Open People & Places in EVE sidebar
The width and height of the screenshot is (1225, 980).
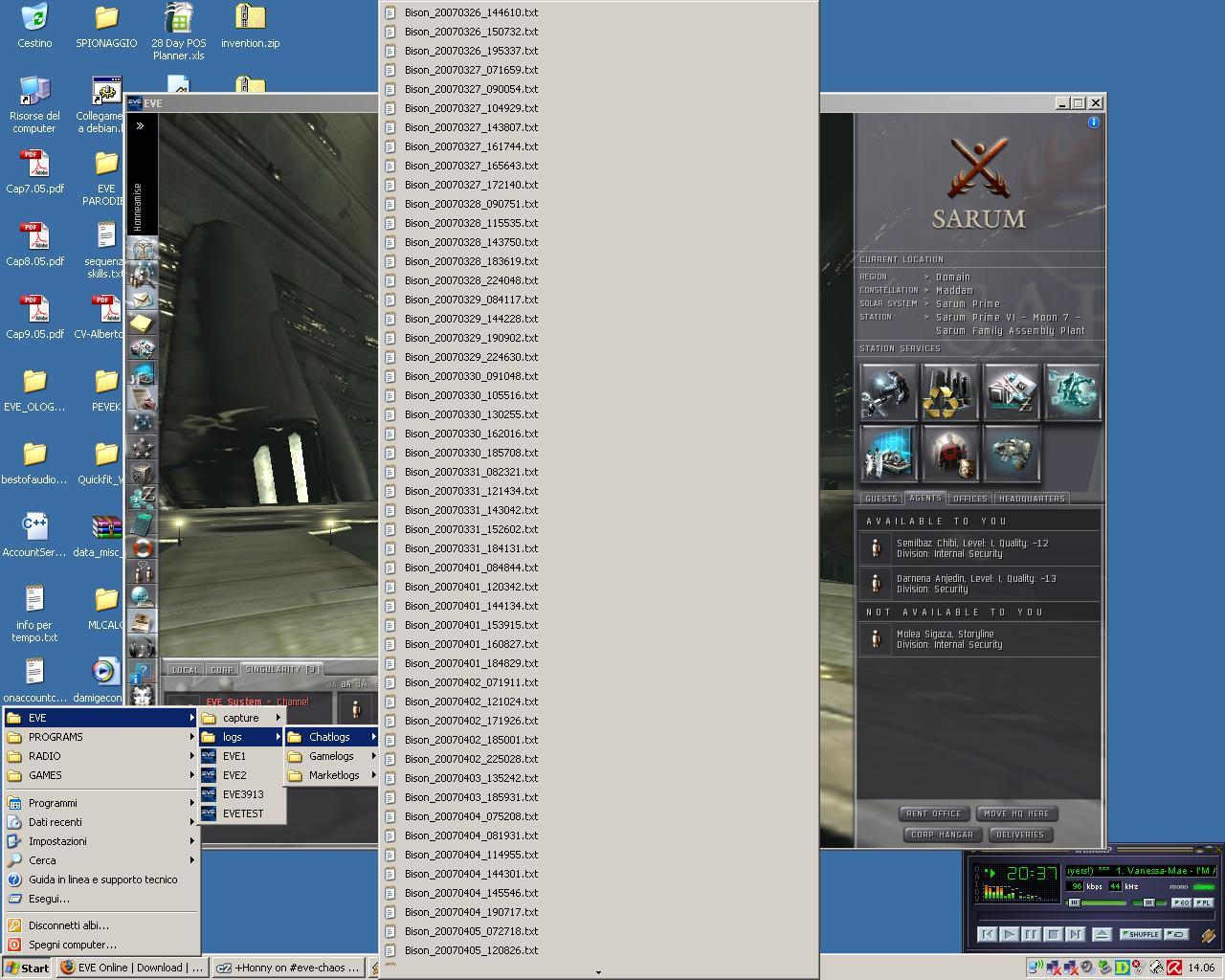(x=143, y=275)
